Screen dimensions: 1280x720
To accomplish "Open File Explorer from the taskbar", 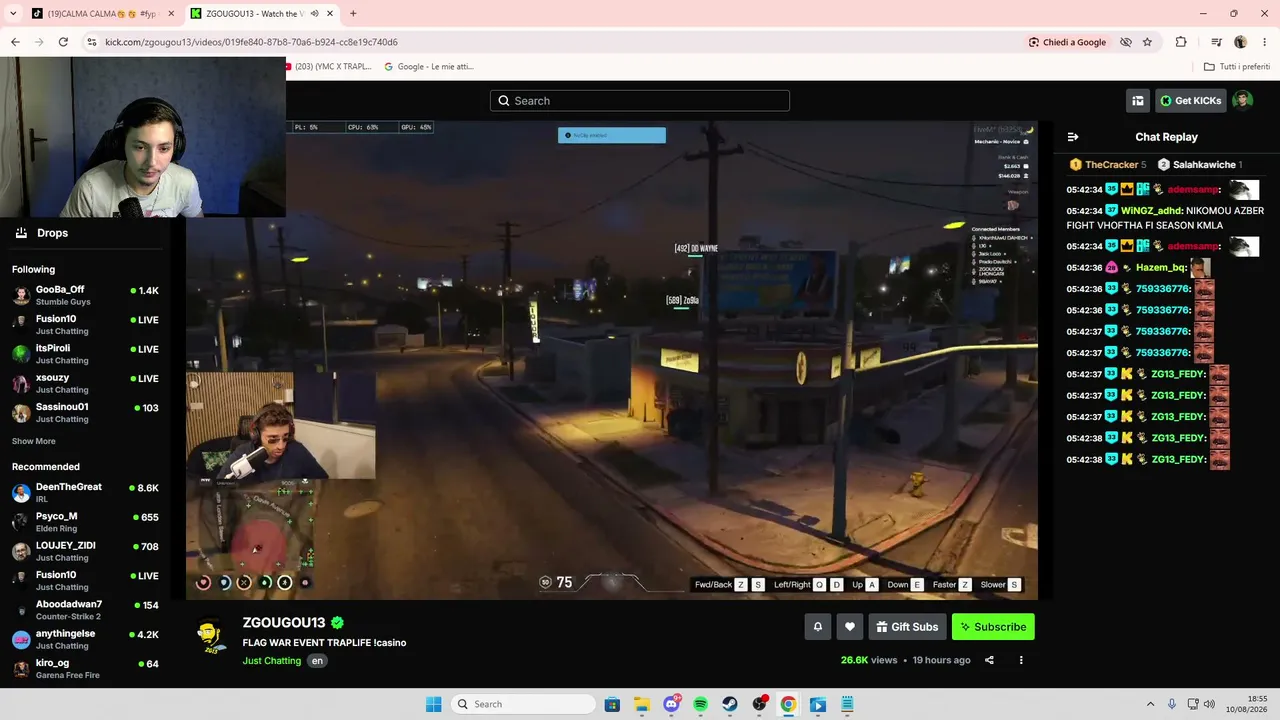I will [641, 704].
